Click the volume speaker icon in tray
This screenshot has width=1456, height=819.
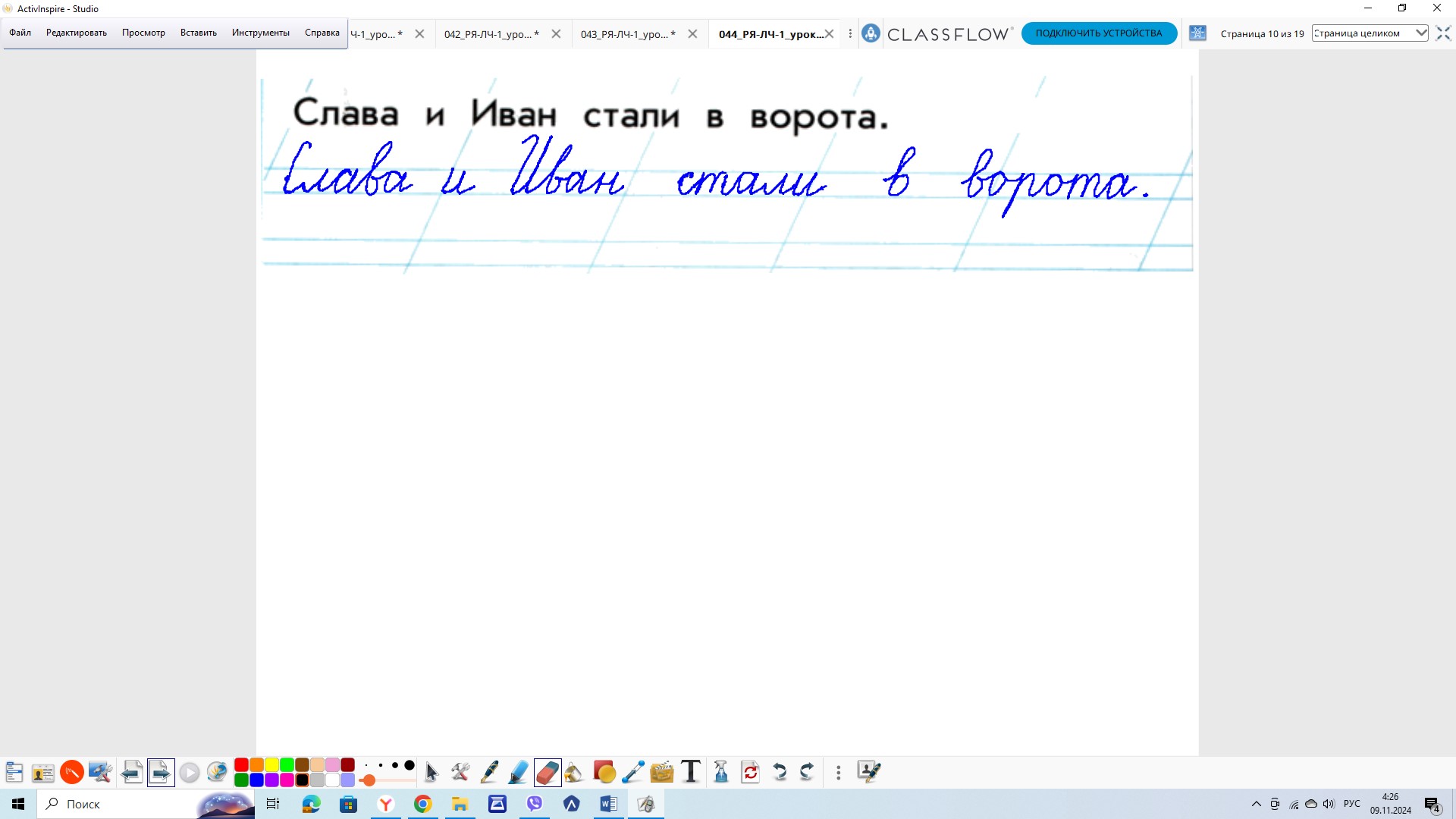pyautogui.click(x=1329, y=804)
